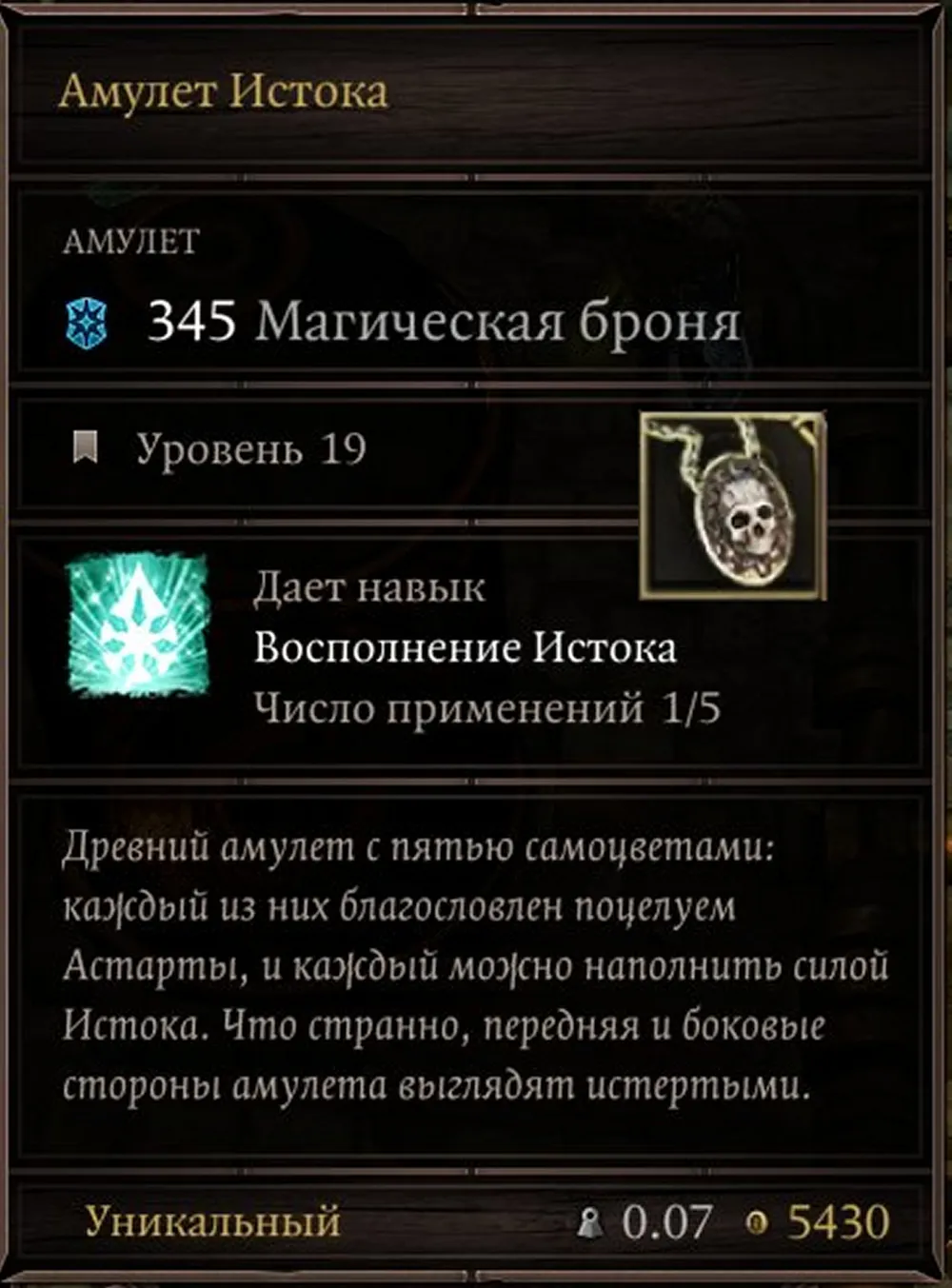Viewport: 952px width, 1288px height.
Task: Click the 0.07 weight value
Action: pos(667,1222)
